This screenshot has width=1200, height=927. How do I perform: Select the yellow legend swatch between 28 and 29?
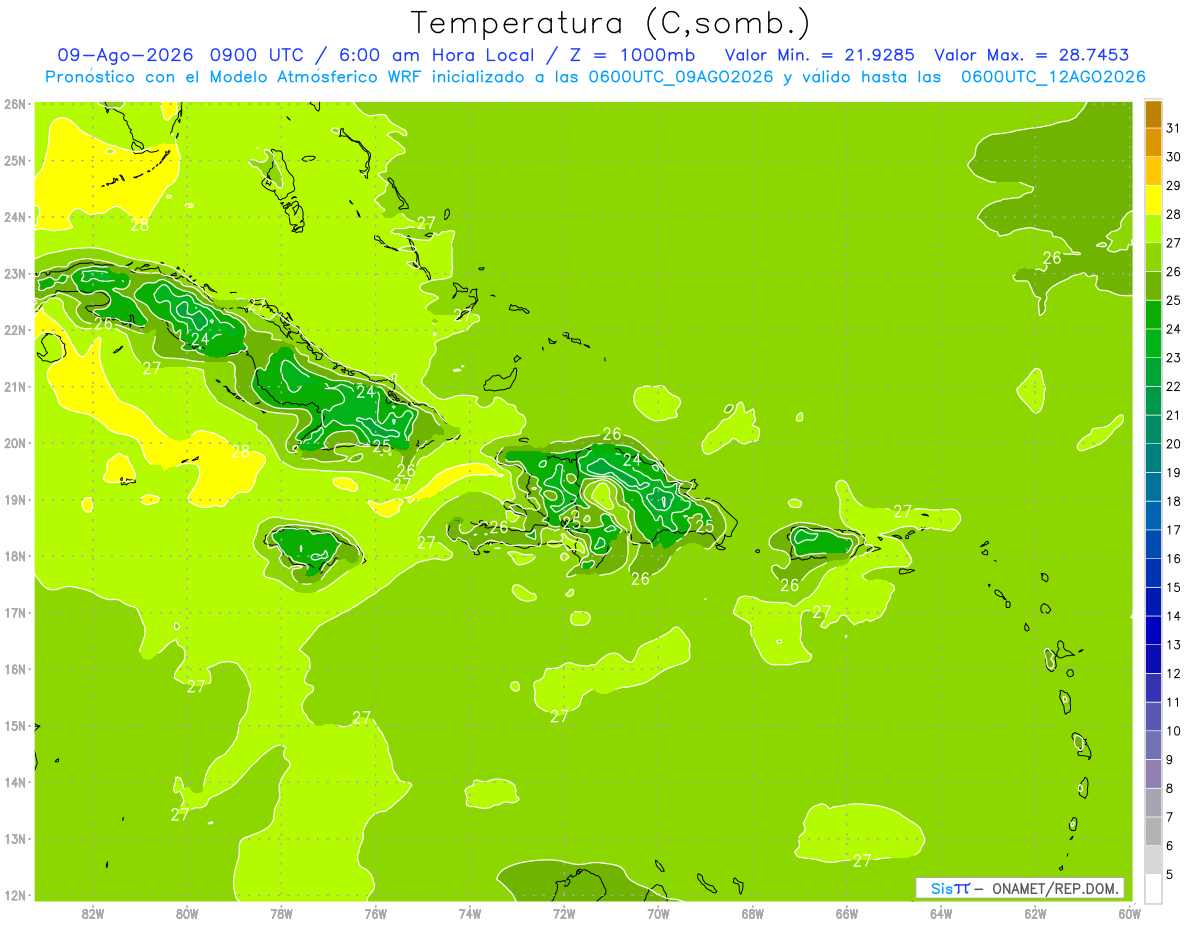point(1153,200)
